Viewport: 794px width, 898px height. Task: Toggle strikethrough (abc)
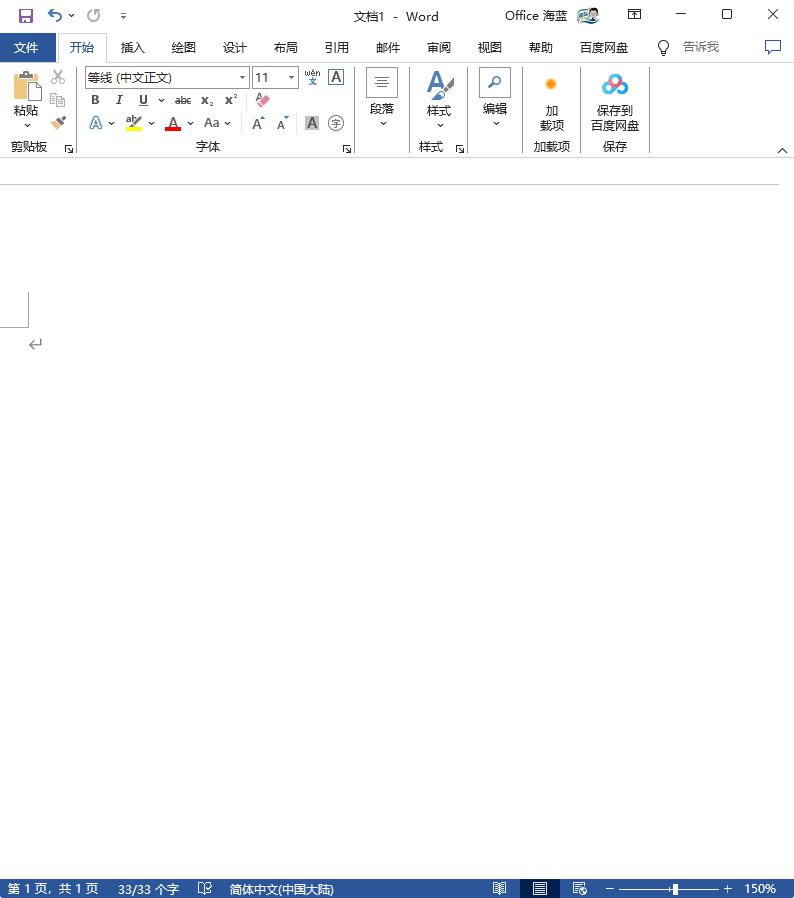[183, 100]
